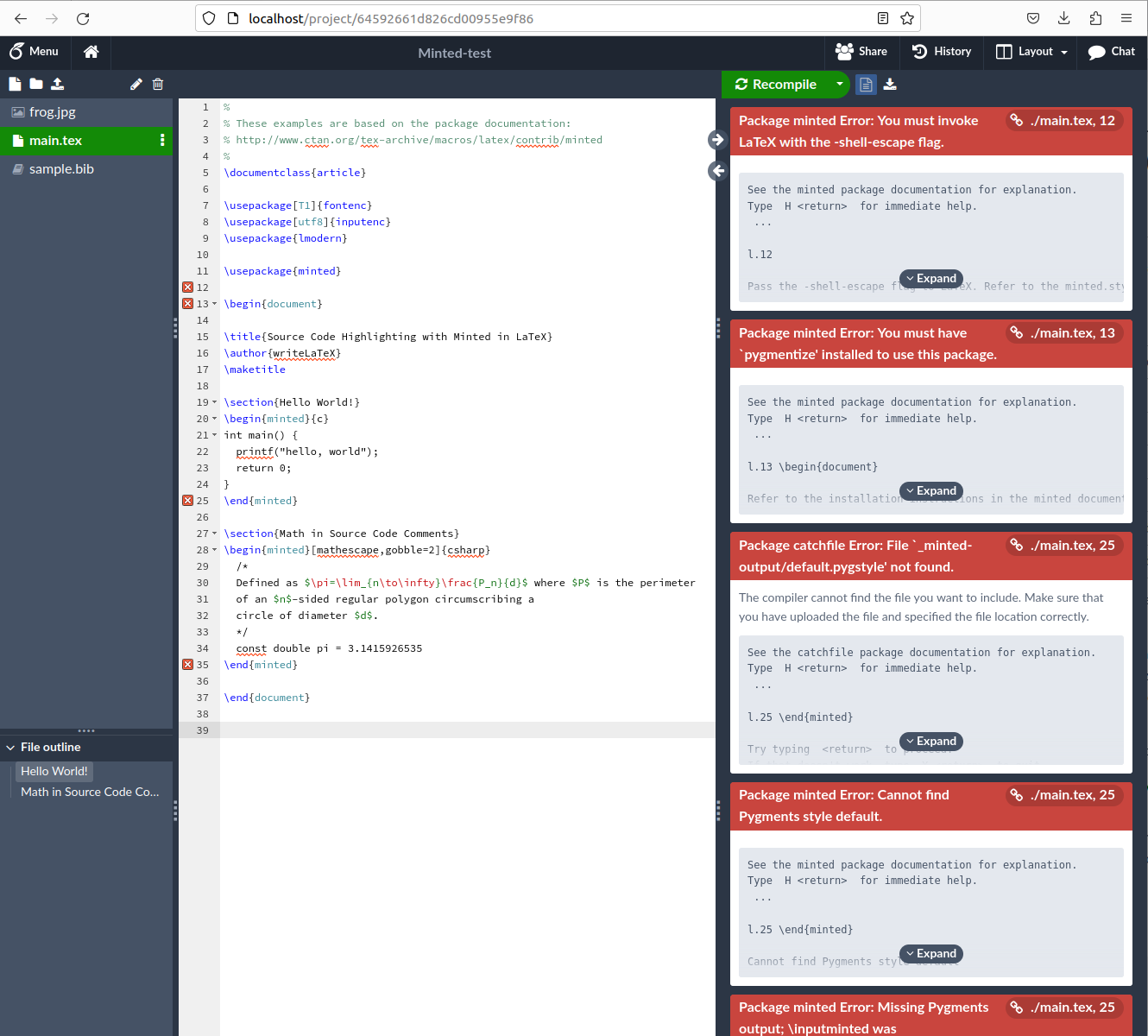Delete the selected file via trash icon
This screenshot has height=1036, width=1148.
click(157, 84)
